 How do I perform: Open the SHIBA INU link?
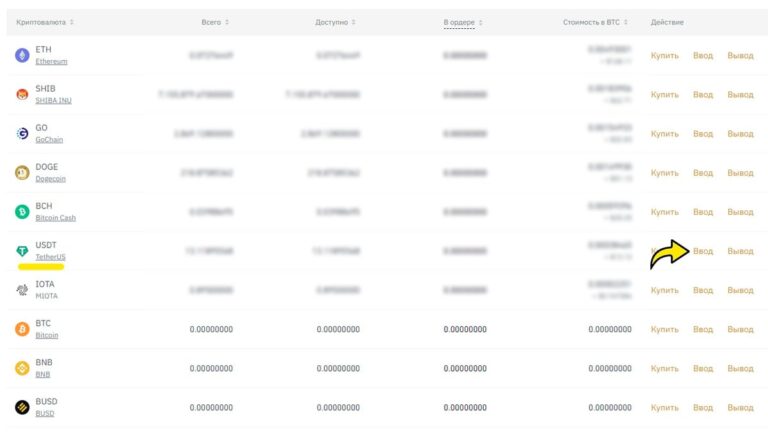[53, 100]
